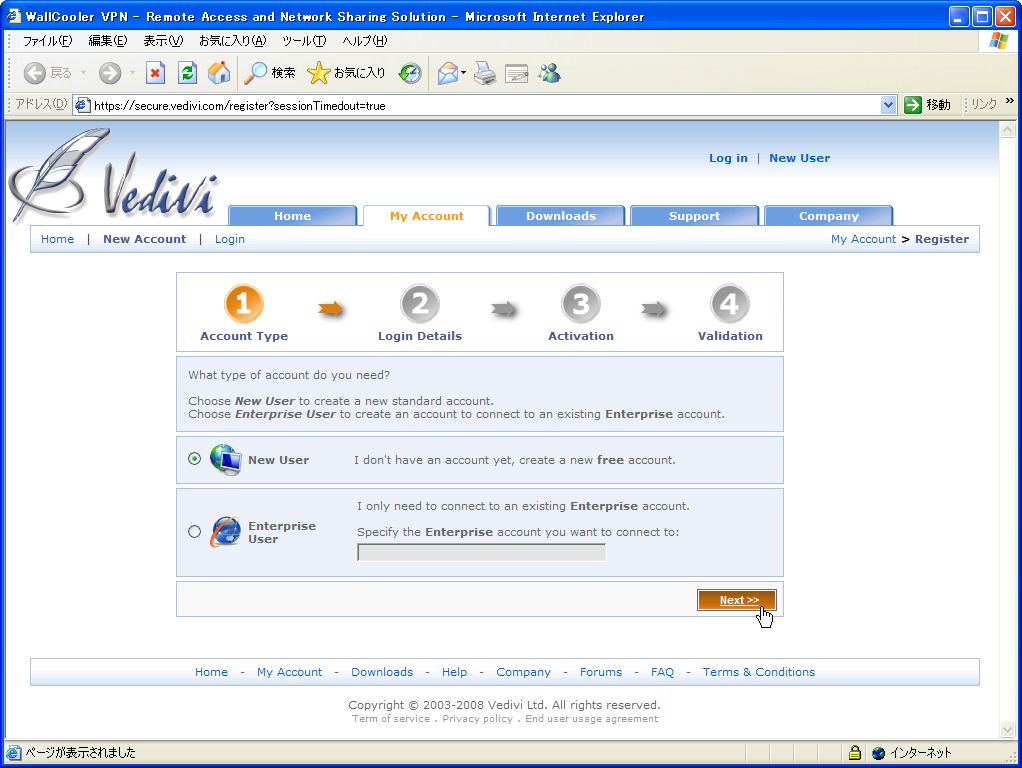Open the 表示(V) menu

(163, 41)
